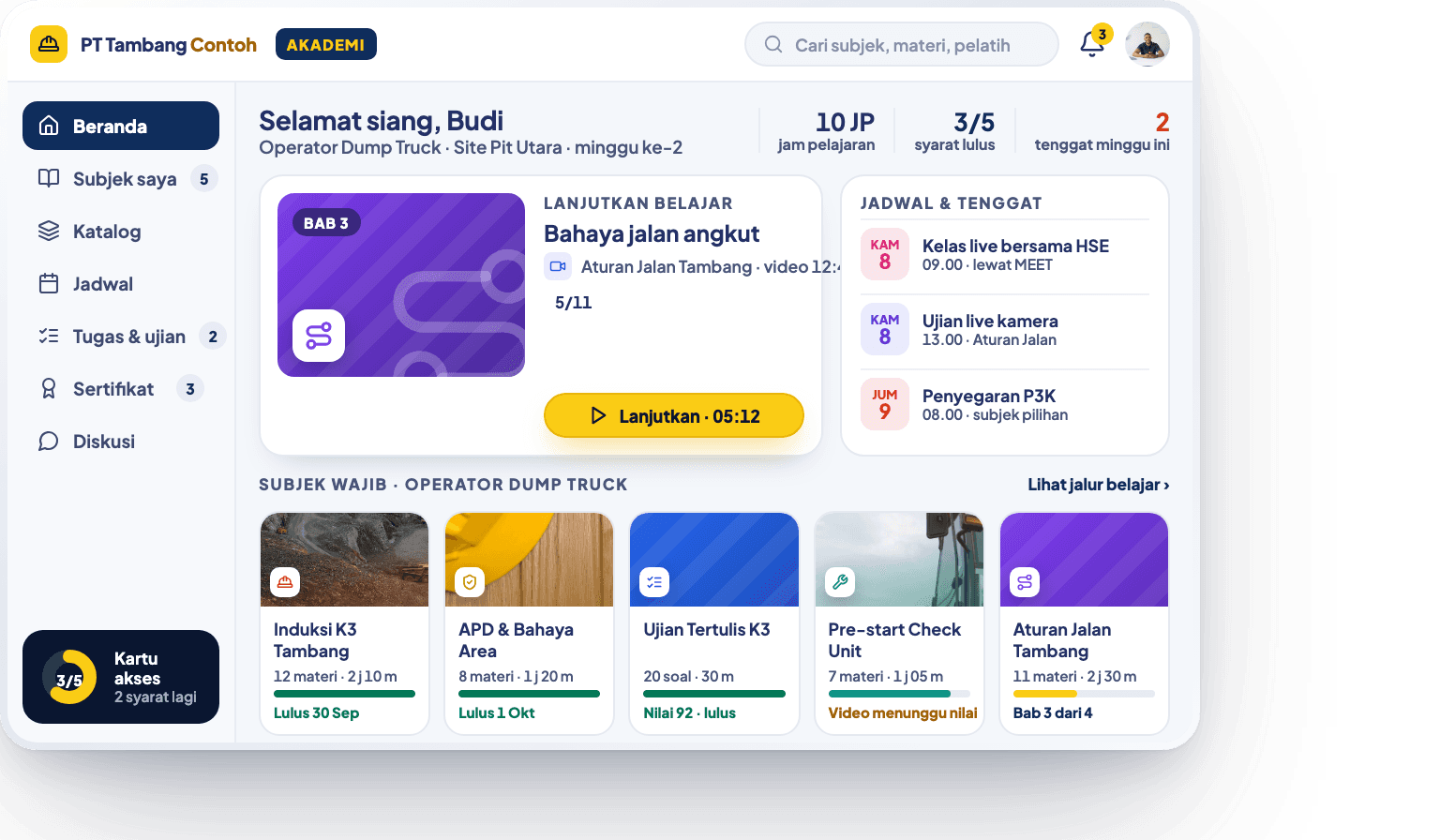1440x840 pixels.
Task: Click the helmet icon on Induksi K3 card
Action: click(x=285, y=582)
